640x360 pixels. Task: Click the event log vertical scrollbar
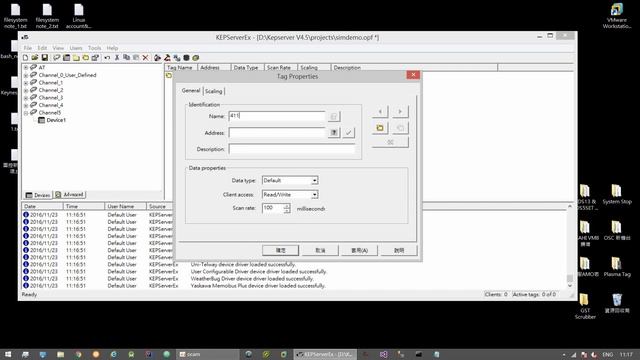(x=570, y=247)
